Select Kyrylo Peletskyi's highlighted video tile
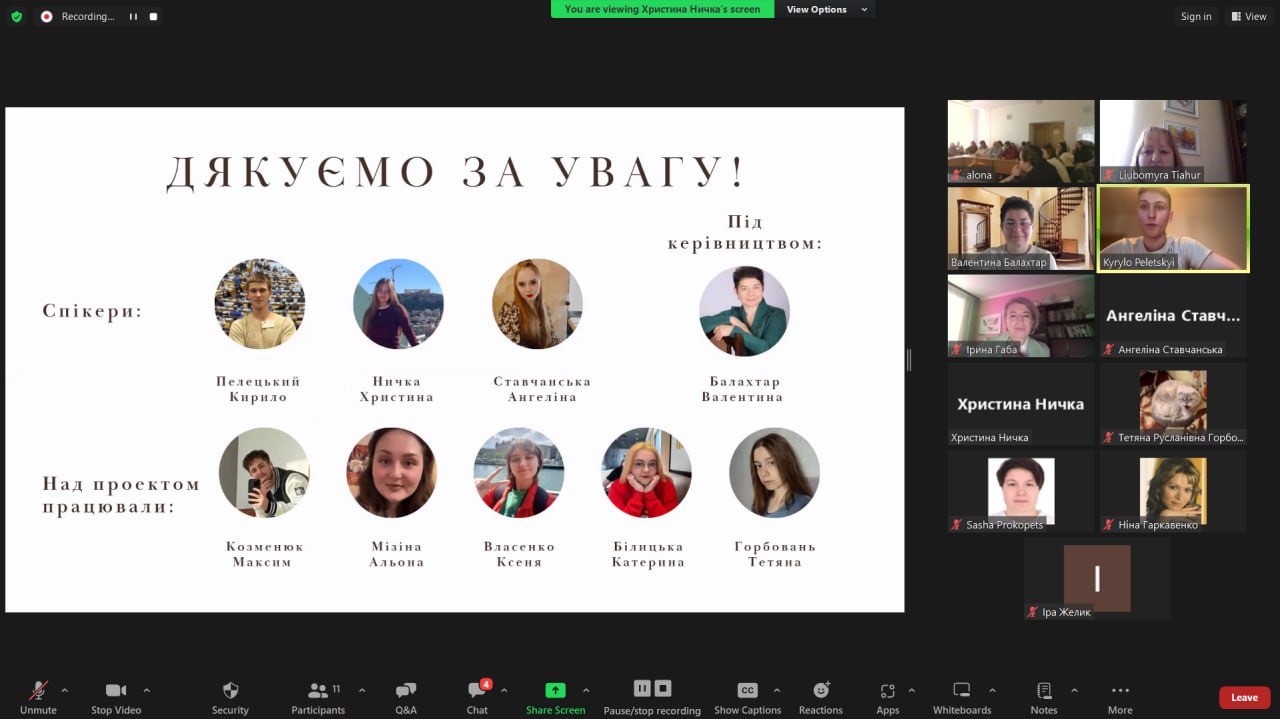This screenshot has height=719, width=1280. 1173,228
